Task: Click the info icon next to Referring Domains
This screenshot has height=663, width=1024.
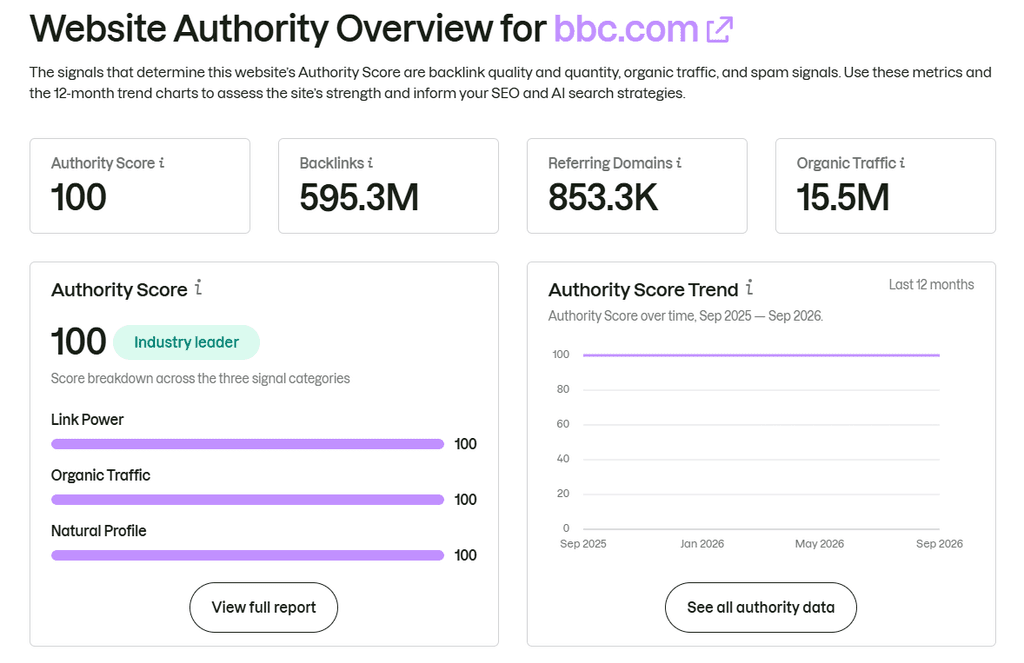Action: (x=679, y=163)
